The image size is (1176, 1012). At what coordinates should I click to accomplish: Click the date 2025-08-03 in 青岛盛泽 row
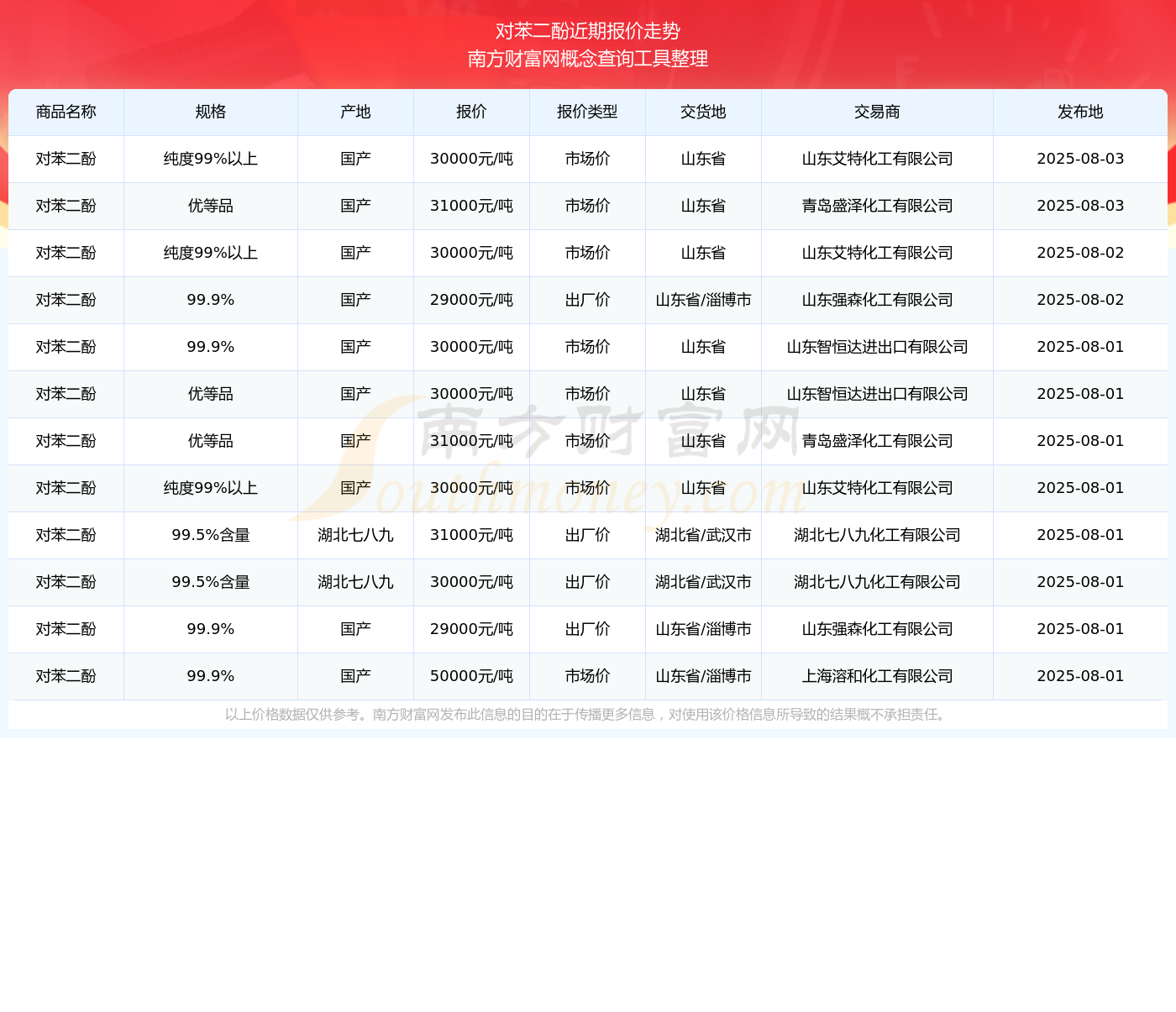1080,206
